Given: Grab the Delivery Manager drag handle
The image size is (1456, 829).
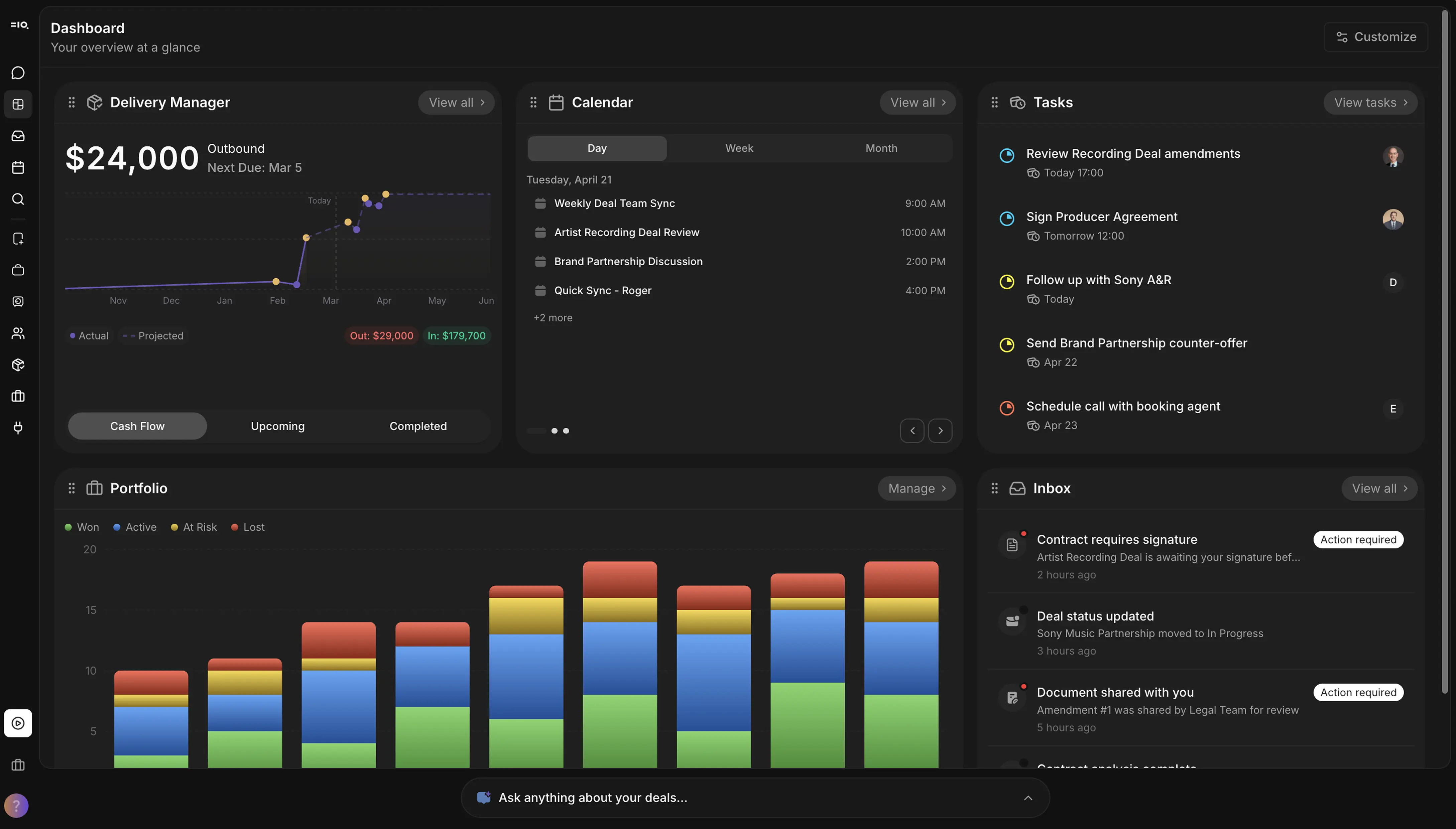Looking at the screenshot, I should [72, 103].
